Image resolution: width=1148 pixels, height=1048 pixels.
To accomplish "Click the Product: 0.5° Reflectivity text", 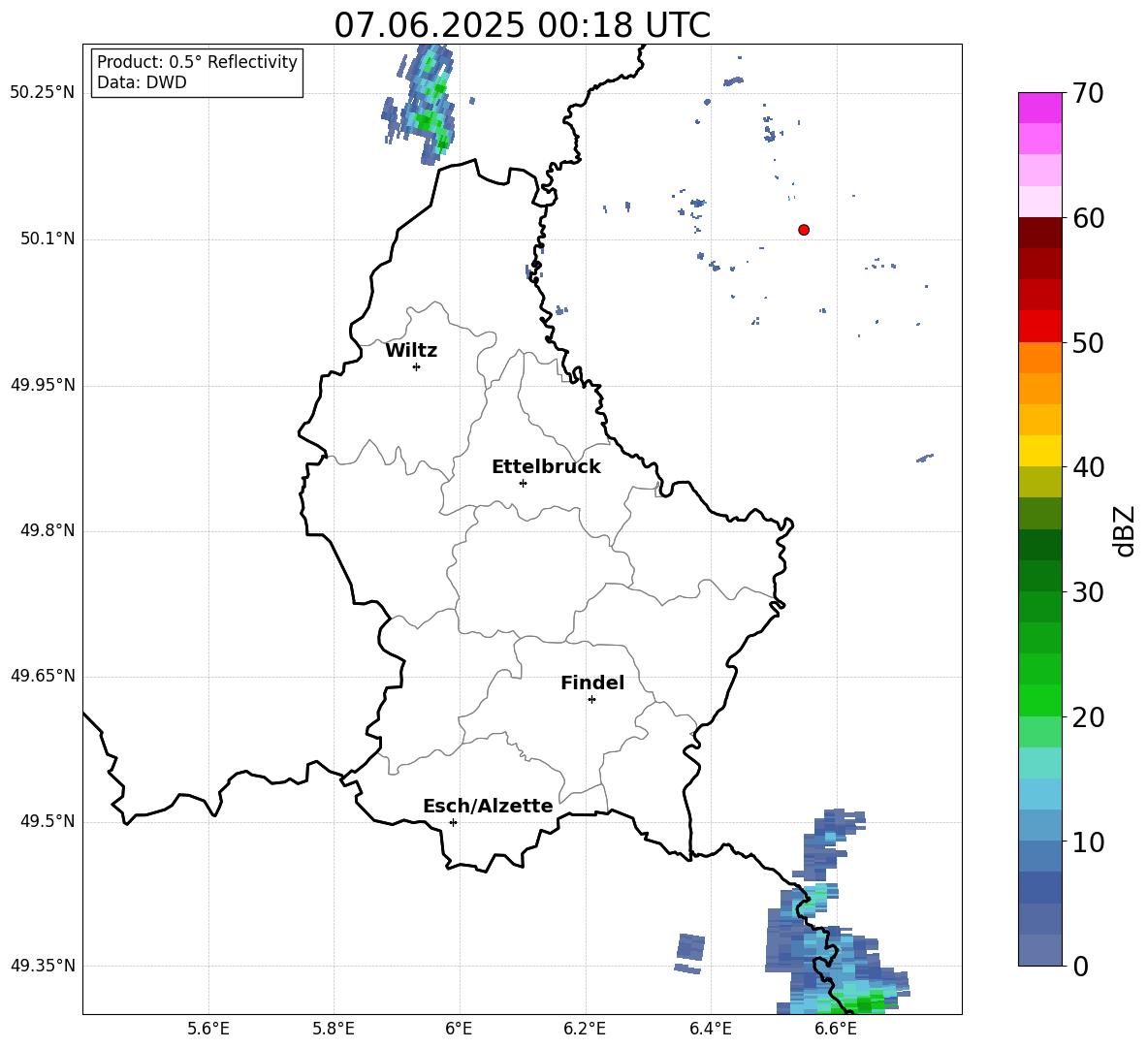I will [x=197, y=62].
